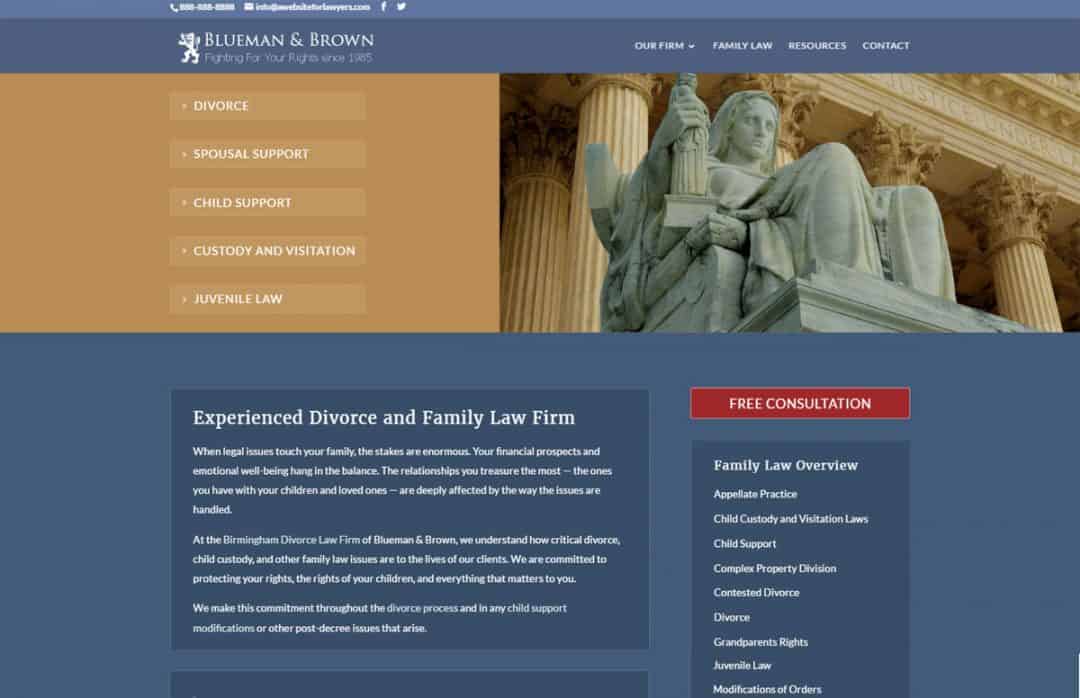Open Complex Property Division link
The image size is (1080, 698).
pyautogui.click(x=775, y=568)
